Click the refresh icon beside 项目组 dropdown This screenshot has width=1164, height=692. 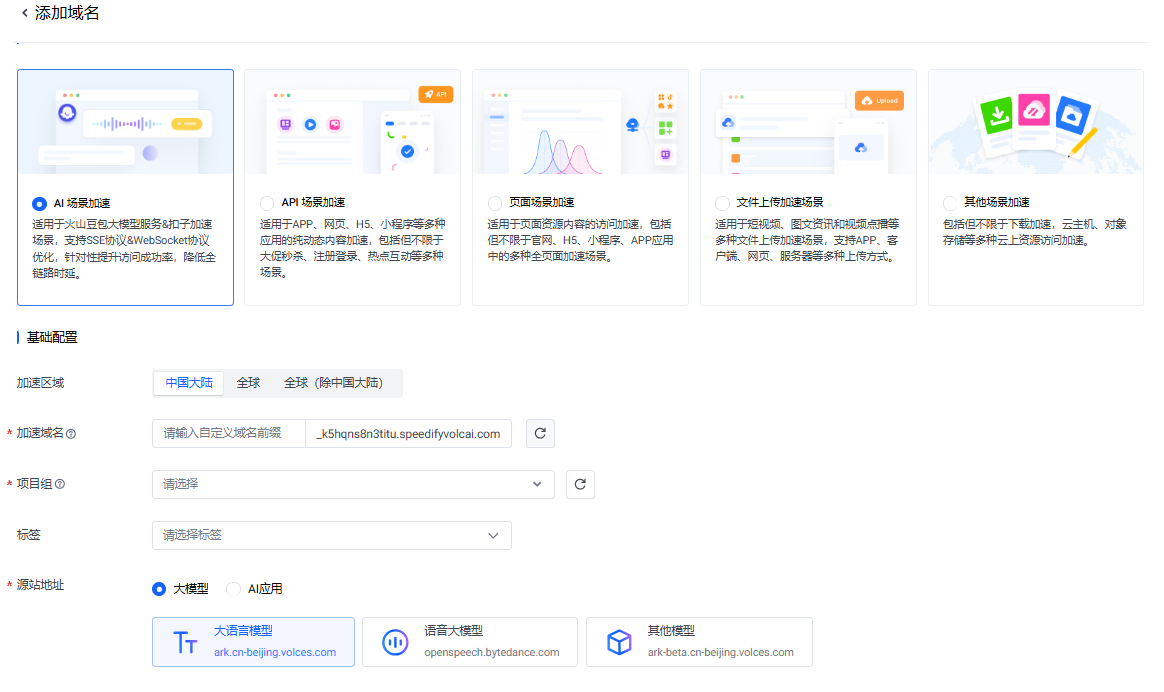coord(581,484)
